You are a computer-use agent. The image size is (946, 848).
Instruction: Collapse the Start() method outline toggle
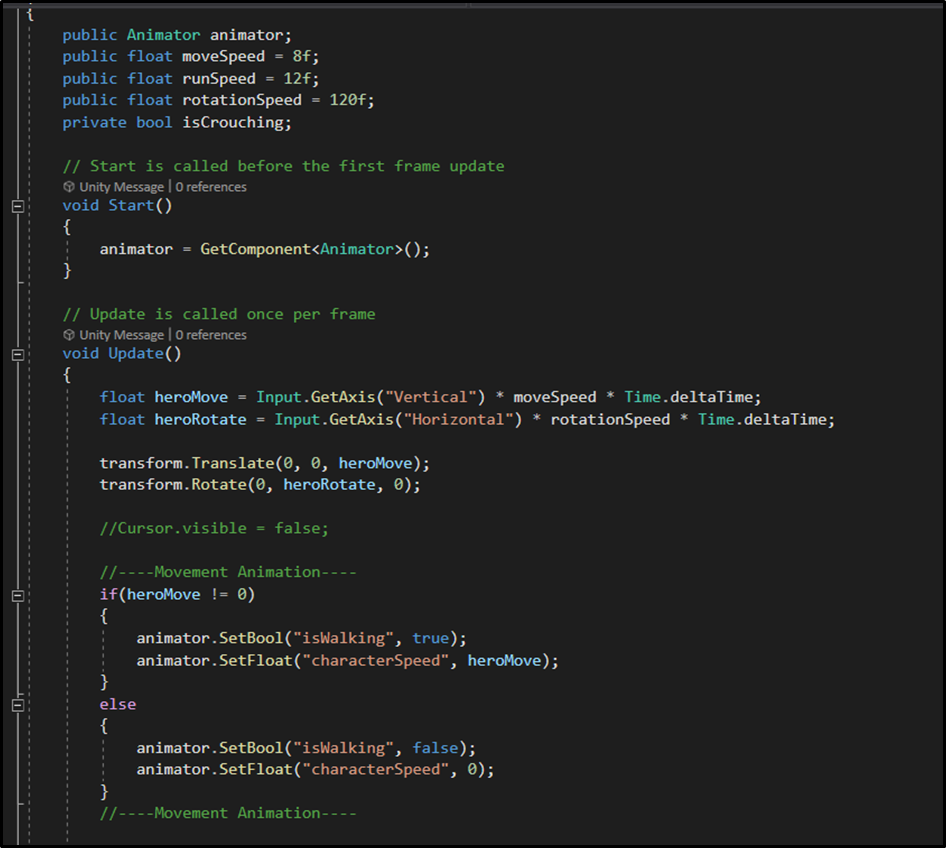18,206
